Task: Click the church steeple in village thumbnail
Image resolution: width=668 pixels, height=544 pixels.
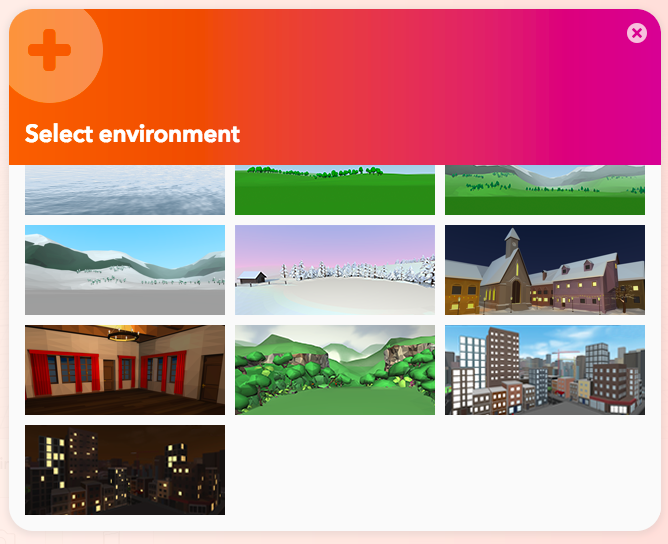Action: 512,241
